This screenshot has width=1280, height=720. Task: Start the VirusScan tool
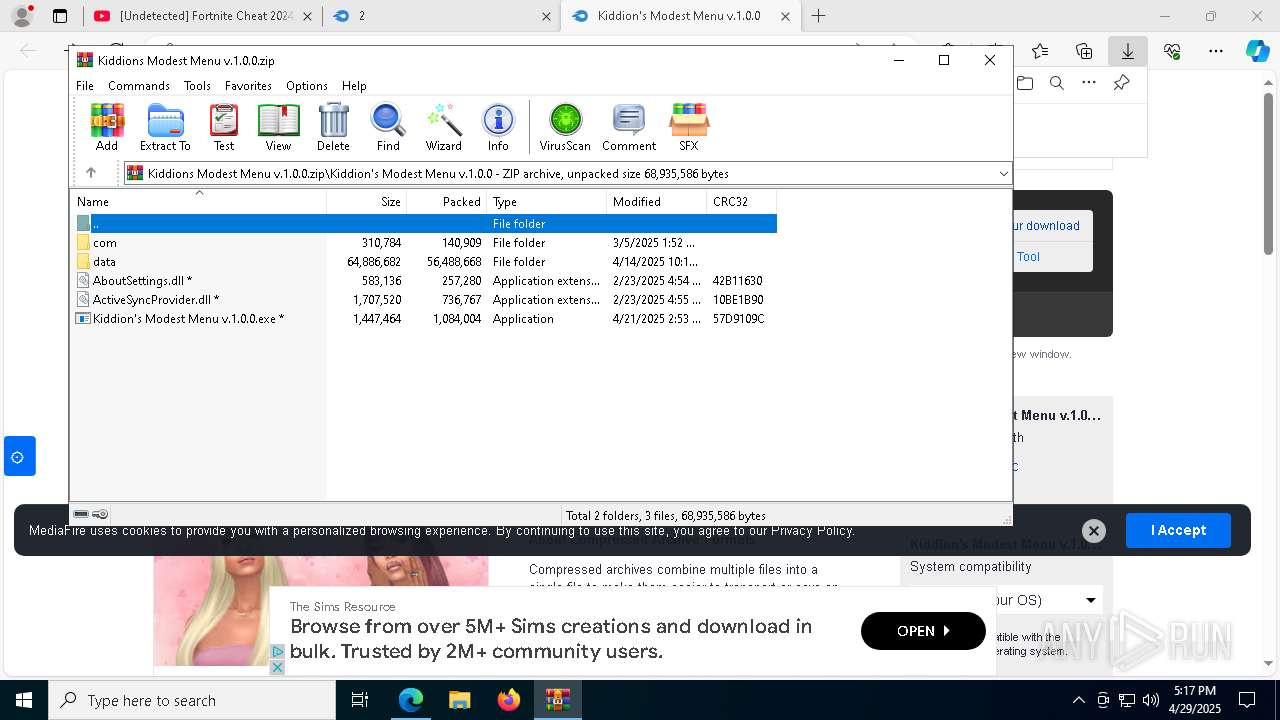565,127
